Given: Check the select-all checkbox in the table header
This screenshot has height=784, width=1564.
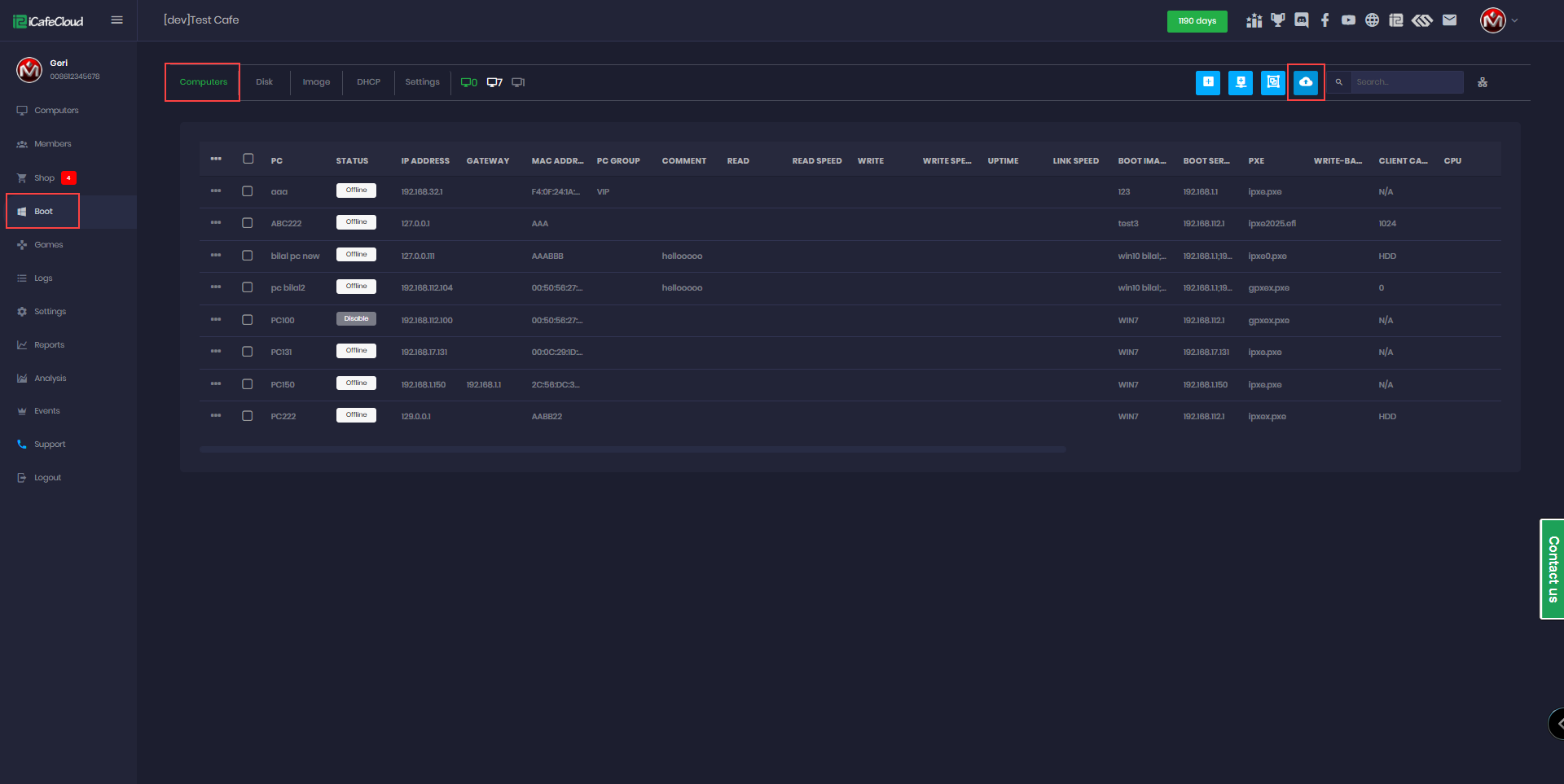Looking at the screenshot, I should coord(248,159).
